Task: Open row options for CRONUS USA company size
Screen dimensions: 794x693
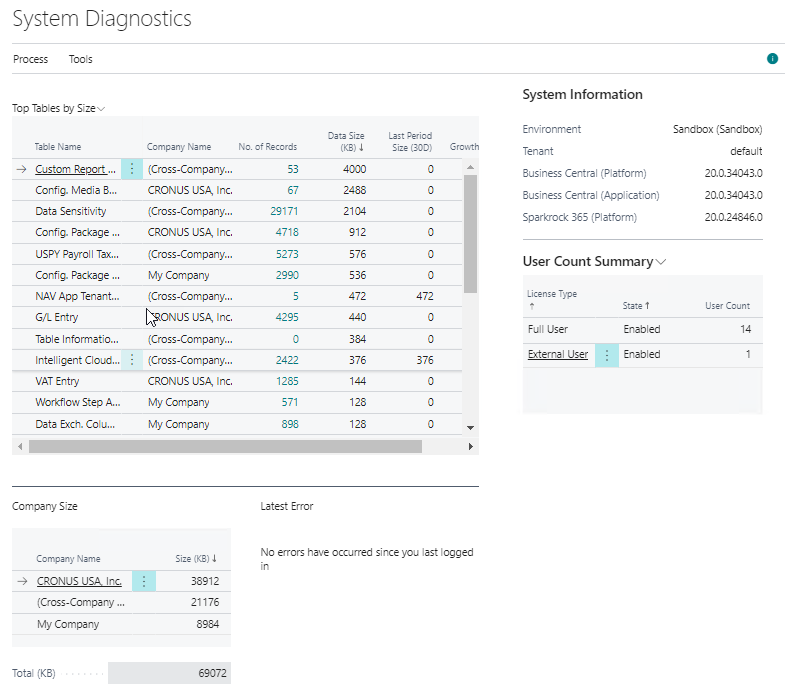Action: (x=144, y=581)
